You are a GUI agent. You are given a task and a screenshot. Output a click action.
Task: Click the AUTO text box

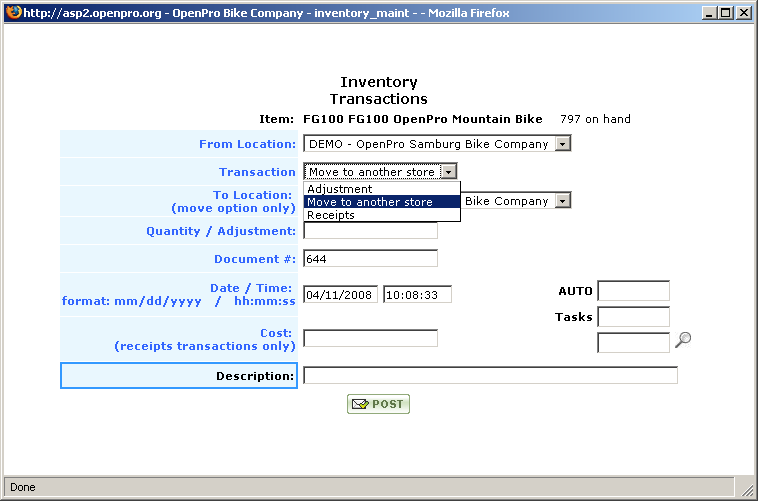click(x=633, y=291)
